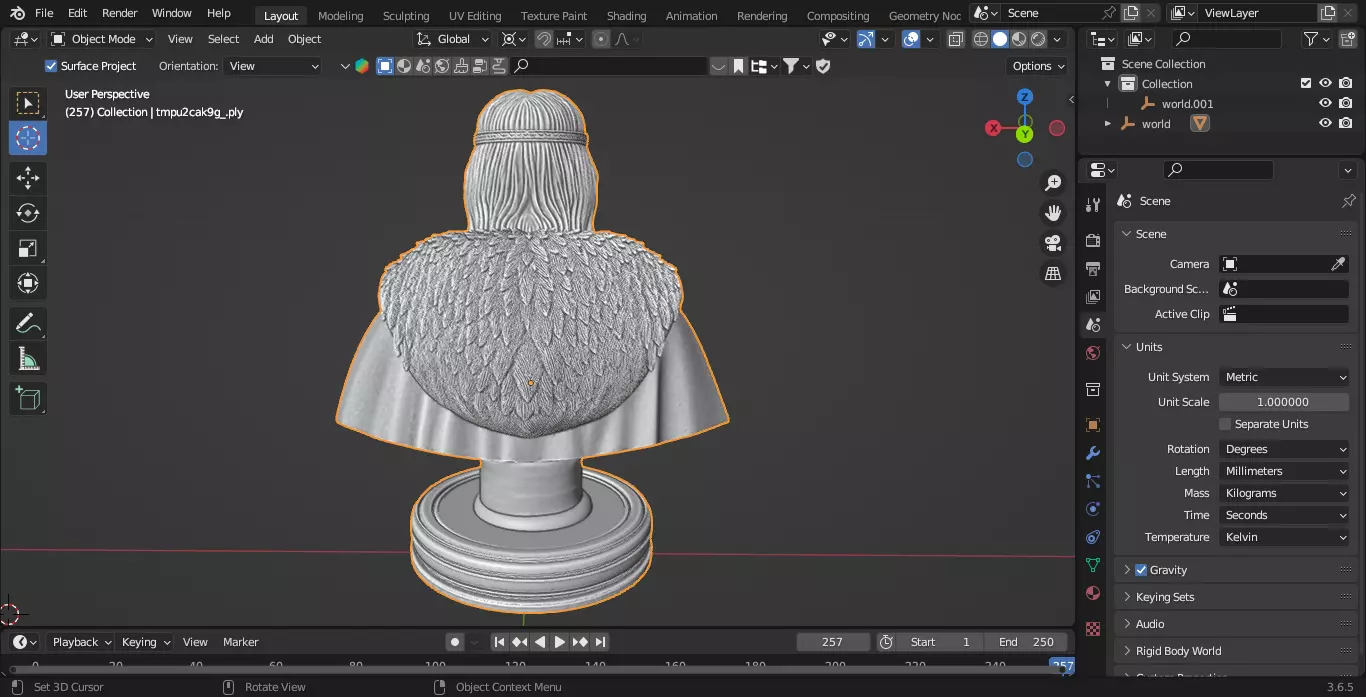Click the current frame 257 field
The image size is (1366, 697).
(832, 642)
